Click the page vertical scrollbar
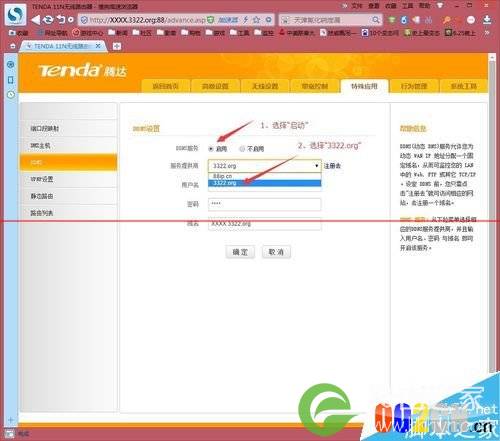This screenshot has width=500, height=441. [x=492, y=213]
